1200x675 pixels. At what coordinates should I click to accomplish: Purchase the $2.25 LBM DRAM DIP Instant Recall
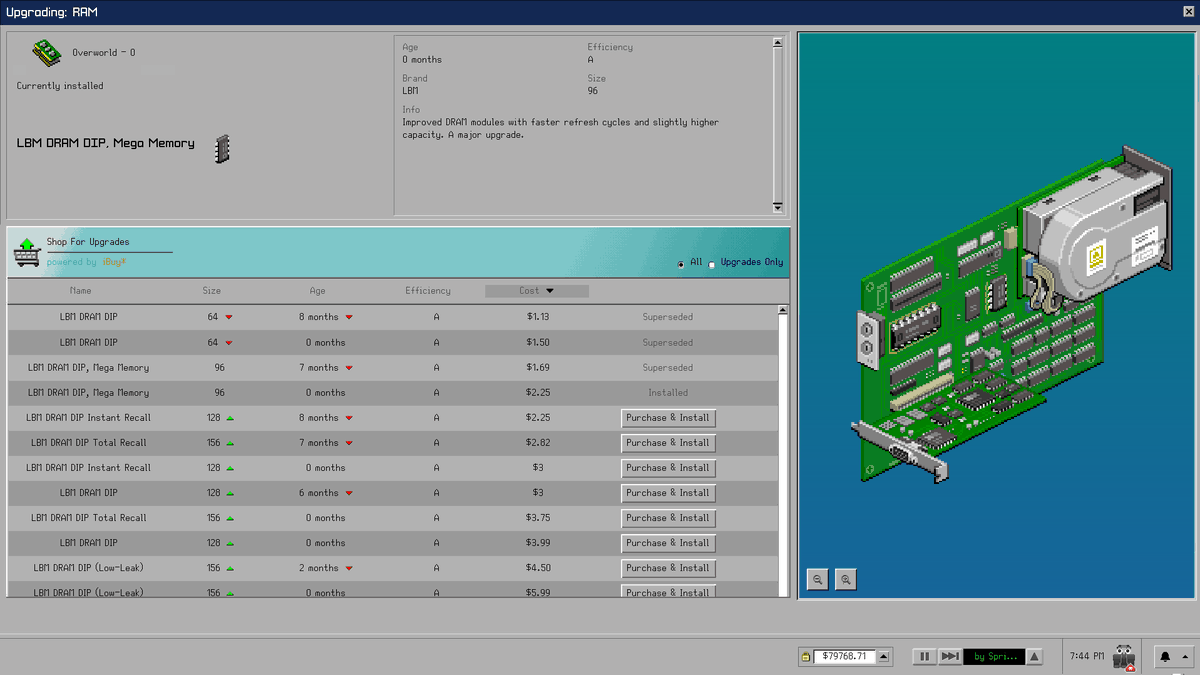pos(668,418)
